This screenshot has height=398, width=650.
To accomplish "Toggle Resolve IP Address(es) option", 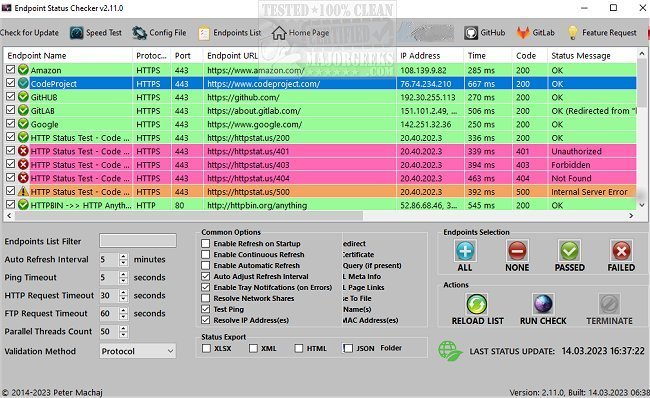I will click(x=206, y=320).
